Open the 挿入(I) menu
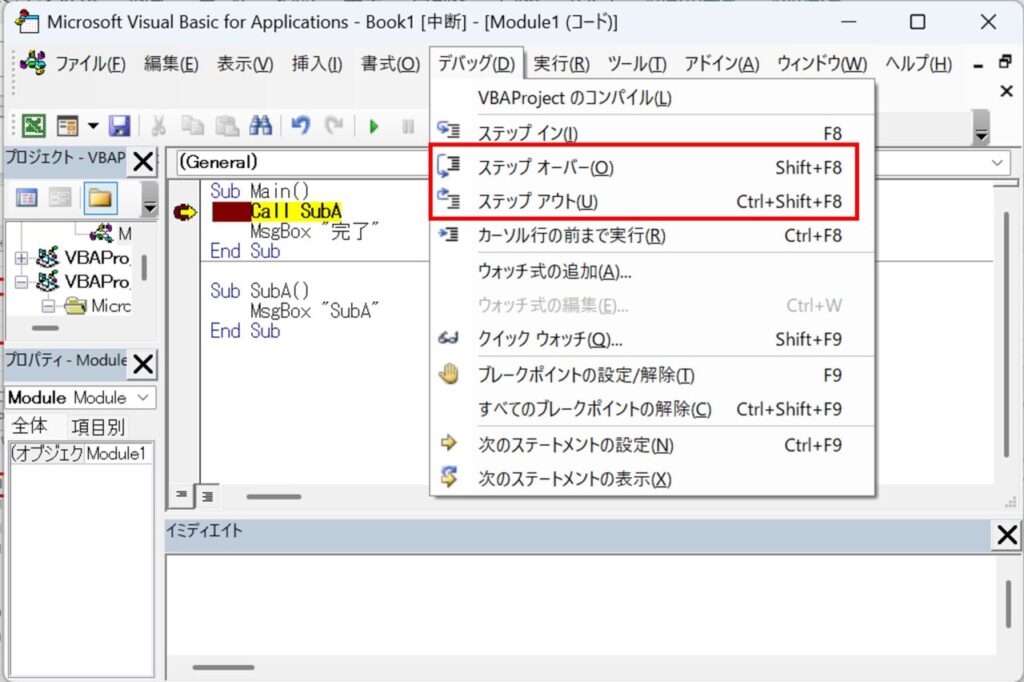 tap(317, 64)
